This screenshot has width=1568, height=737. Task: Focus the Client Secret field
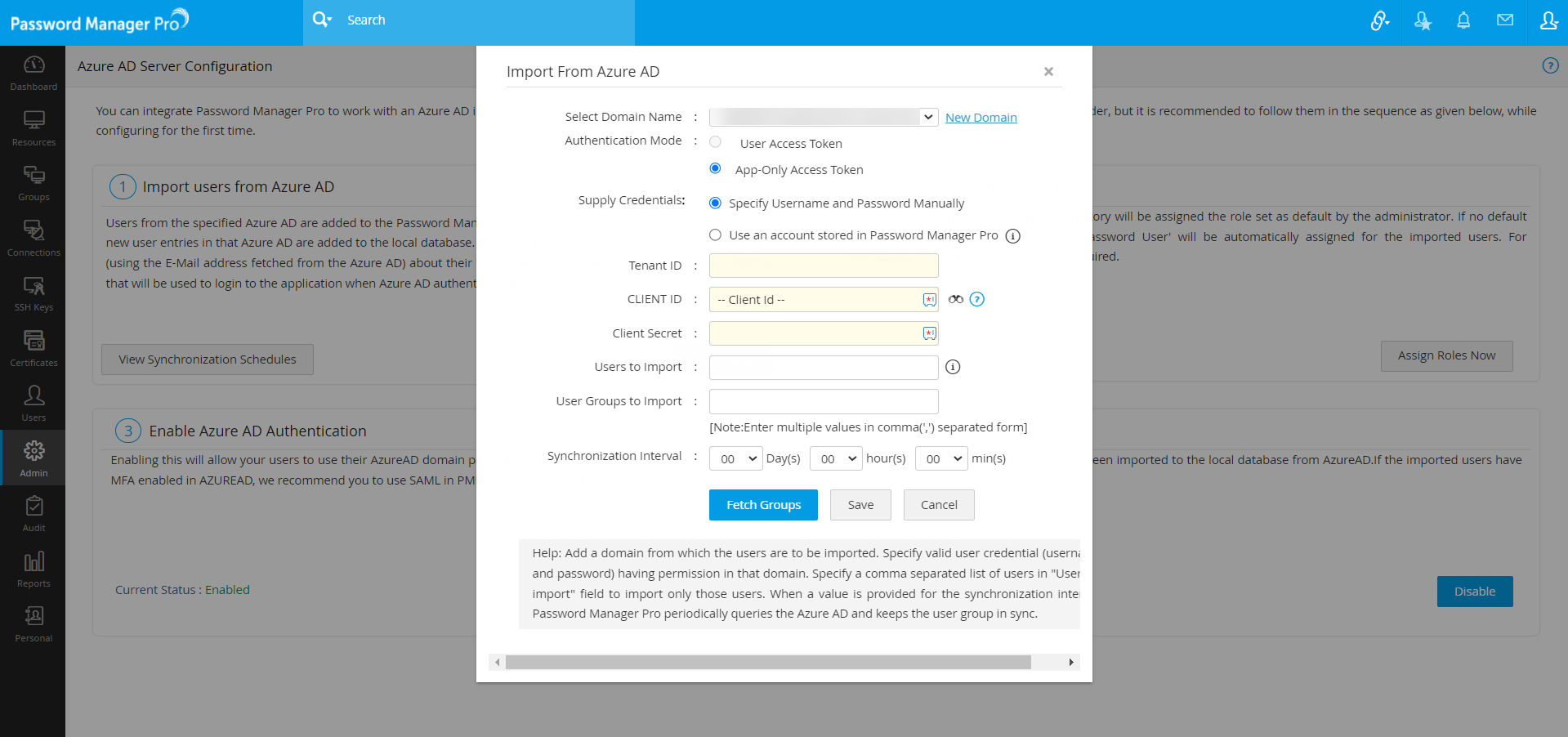[824, 333]
